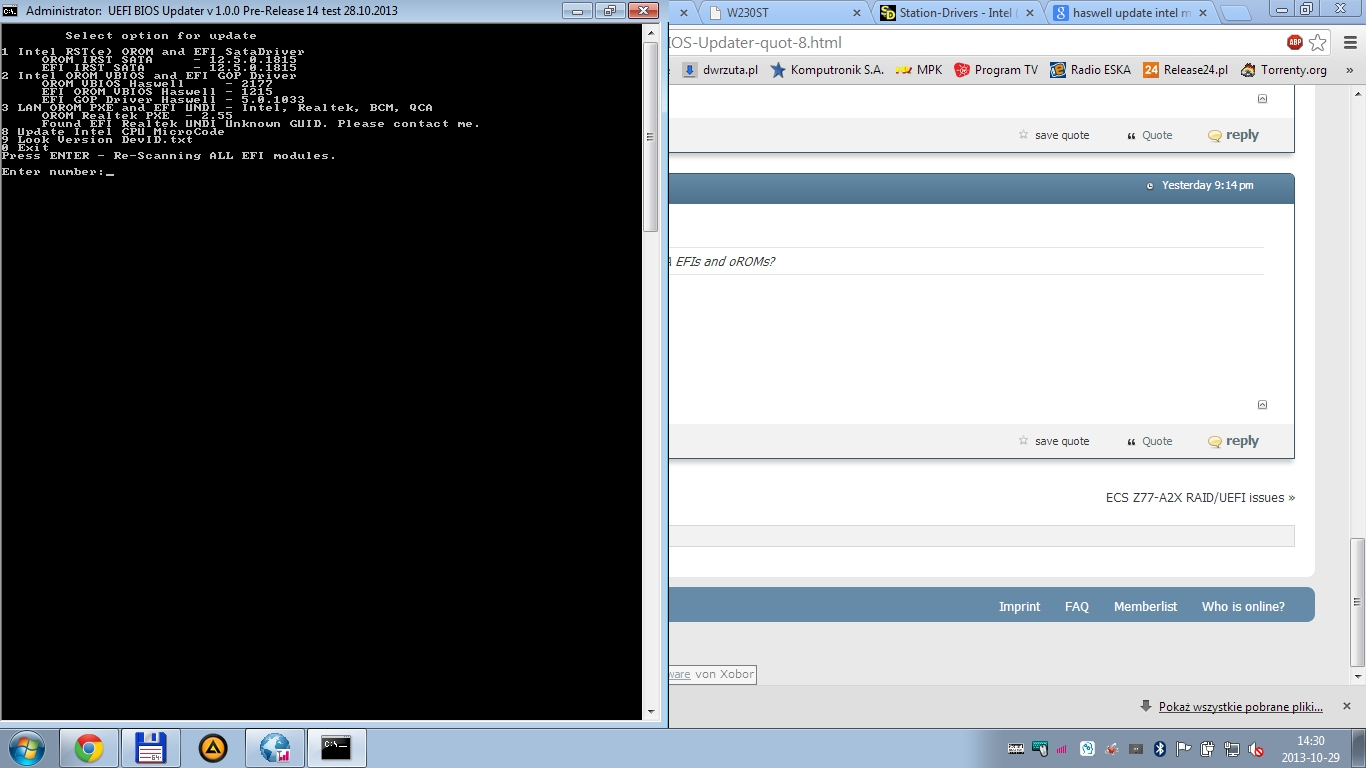Viewport: 1366px width, 768px height.
Task: Switch to the command prompt taskbar button
Action: click(x=337, y=748)
